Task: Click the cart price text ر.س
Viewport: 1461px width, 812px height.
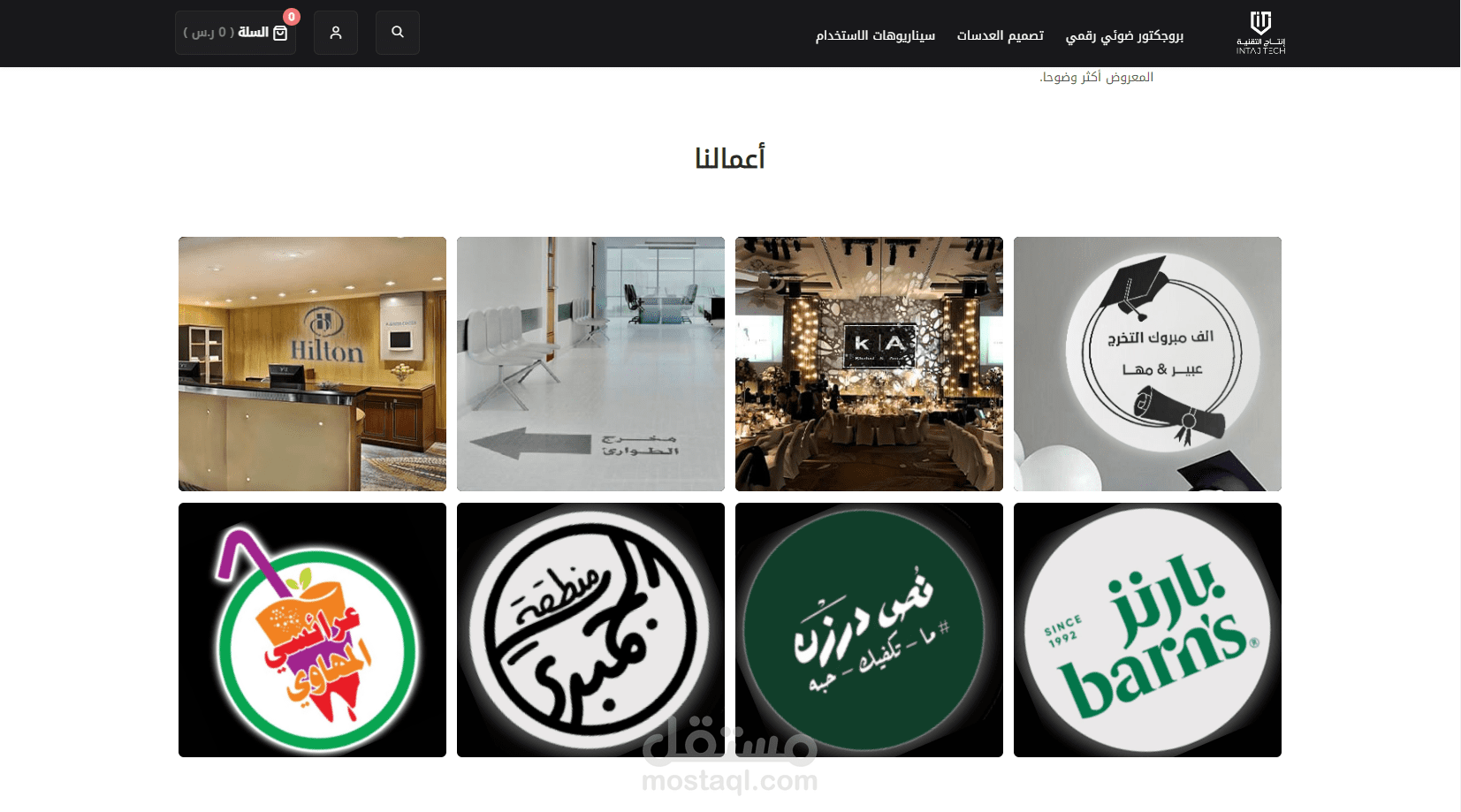Action: pyautogui.click(x=209, y=33)
